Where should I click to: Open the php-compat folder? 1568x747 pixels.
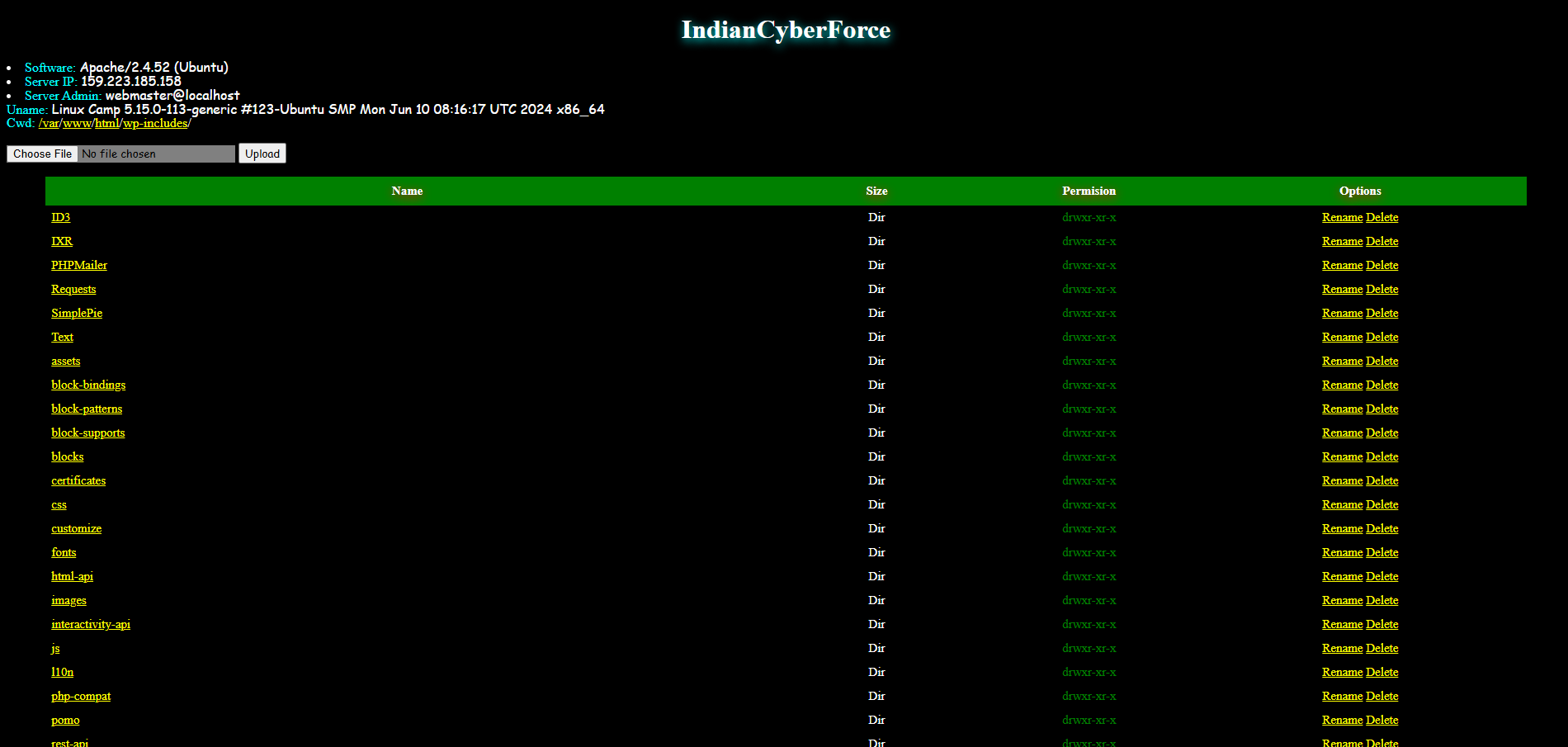[81, 696]
